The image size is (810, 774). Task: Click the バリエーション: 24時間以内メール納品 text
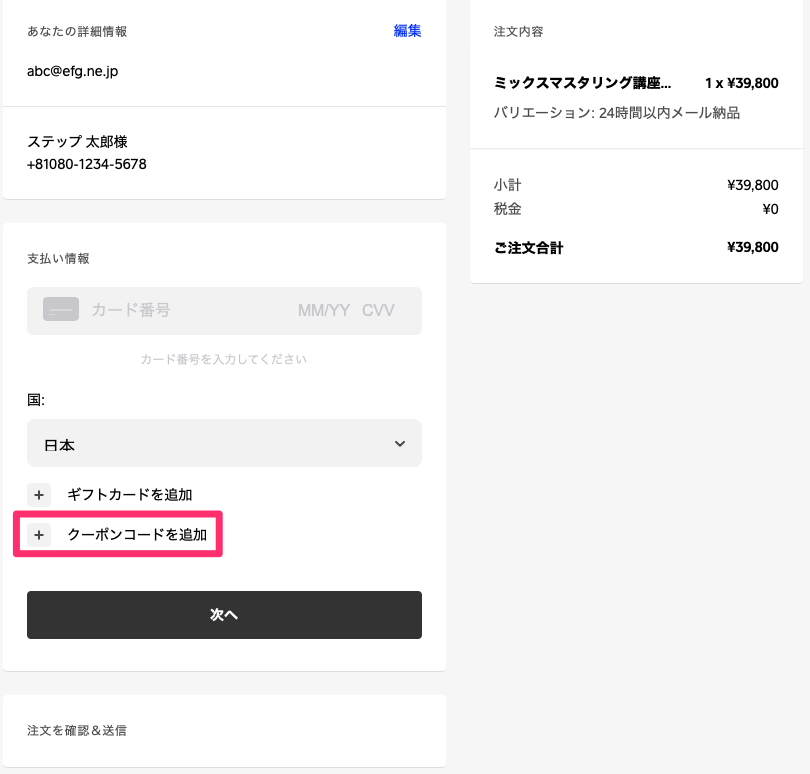[617, 113]
